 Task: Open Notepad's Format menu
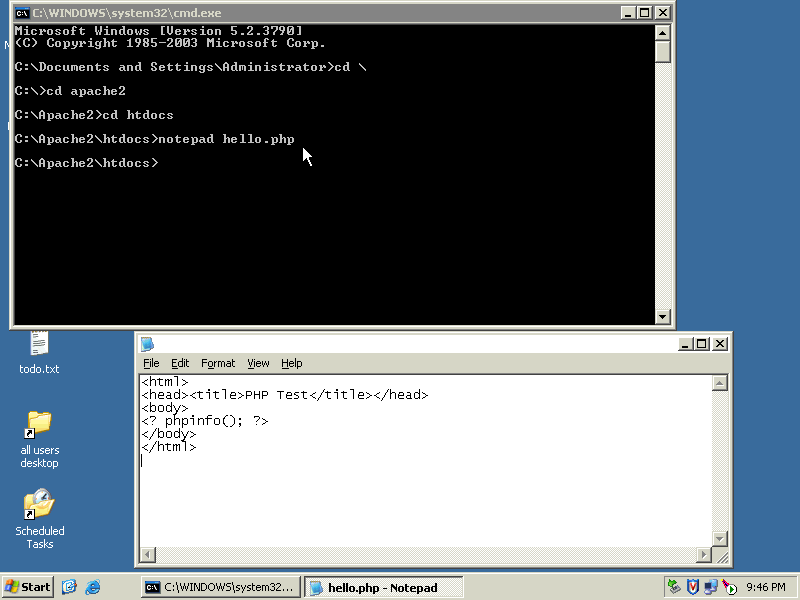pyautogui.click(x=218, y=363)
